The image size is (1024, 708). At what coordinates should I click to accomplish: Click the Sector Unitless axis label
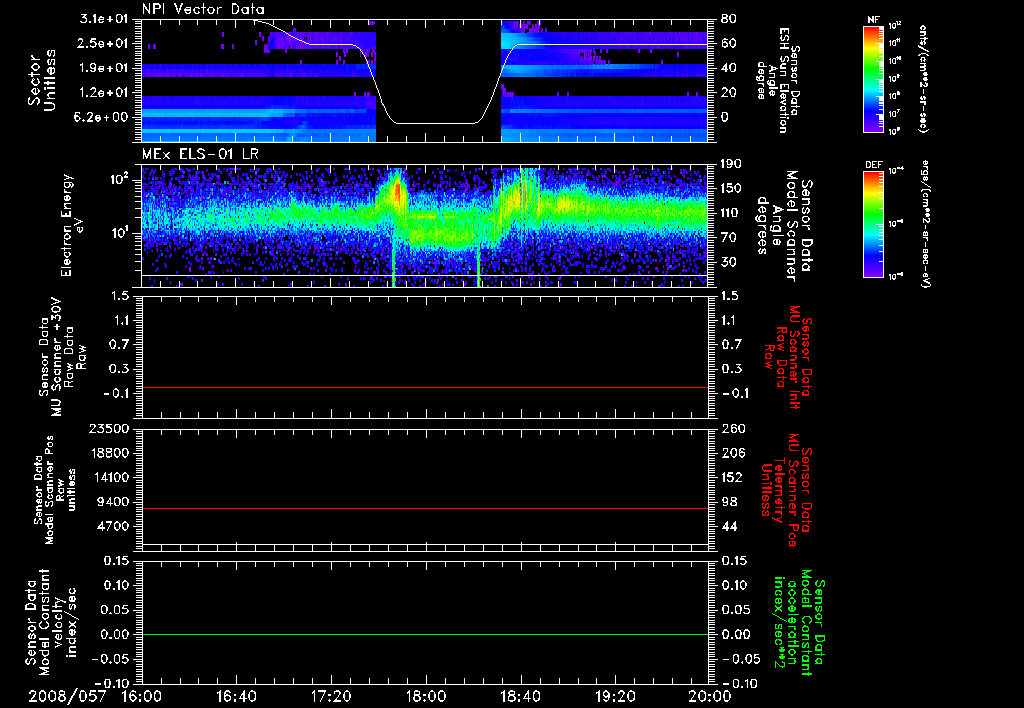40,79
